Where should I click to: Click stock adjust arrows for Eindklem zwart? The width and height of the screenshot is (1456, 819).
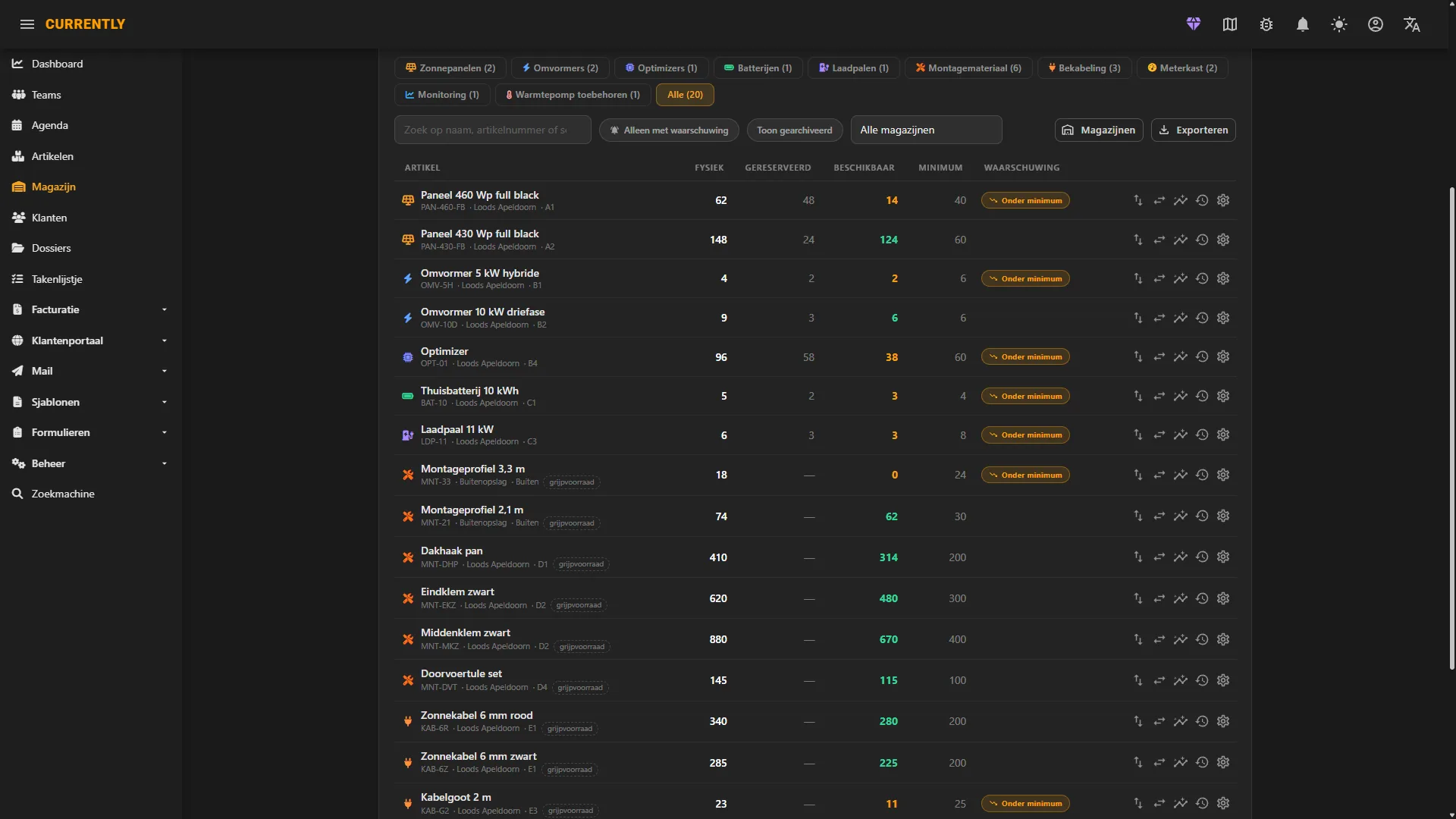click(x=1138, y=598)
